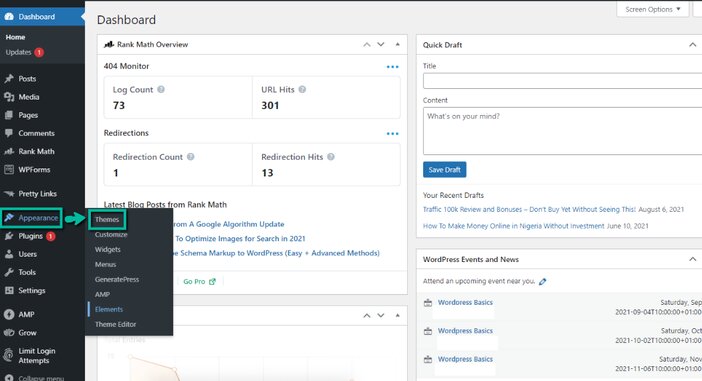Open the Pages icon in sidebar
702x381 pixels.
pos(9,115)
